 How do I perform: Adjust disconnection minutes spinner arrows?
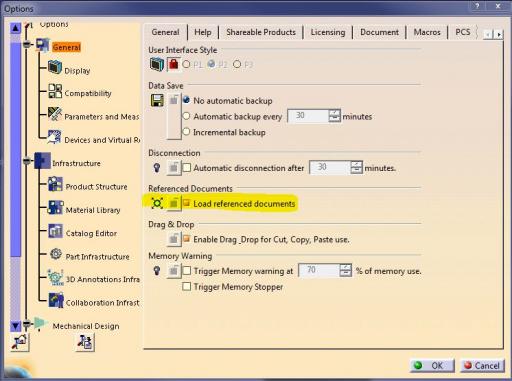[356, 168]
